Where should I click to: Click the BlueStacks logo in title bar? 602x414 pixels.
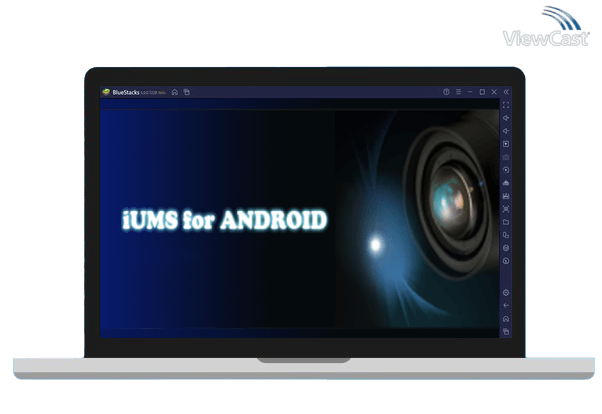coord(106,92)
